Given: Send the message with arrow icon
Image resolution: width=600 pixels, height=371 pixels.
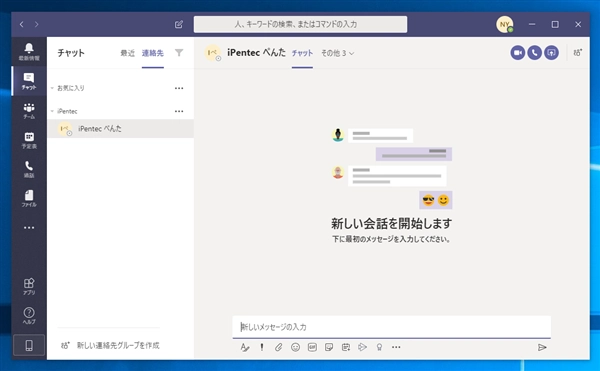Looking at the screenshot, I should coord(542,347).
